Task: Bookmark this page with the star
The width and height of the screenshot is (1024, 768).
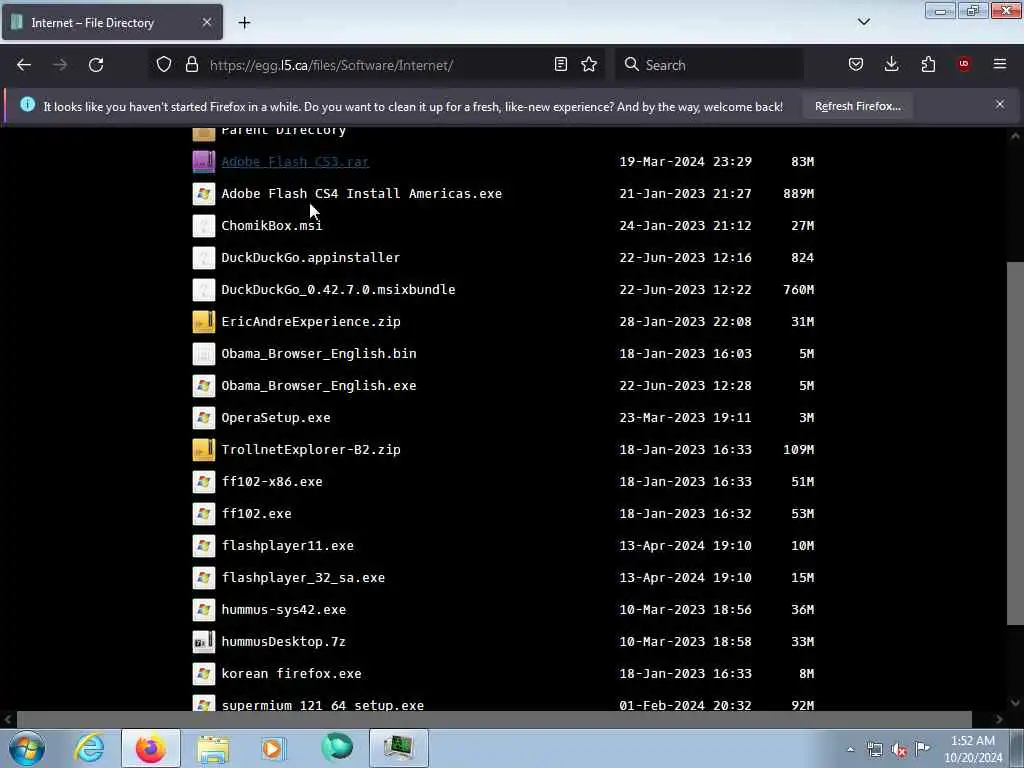Action: pos(589,64)
